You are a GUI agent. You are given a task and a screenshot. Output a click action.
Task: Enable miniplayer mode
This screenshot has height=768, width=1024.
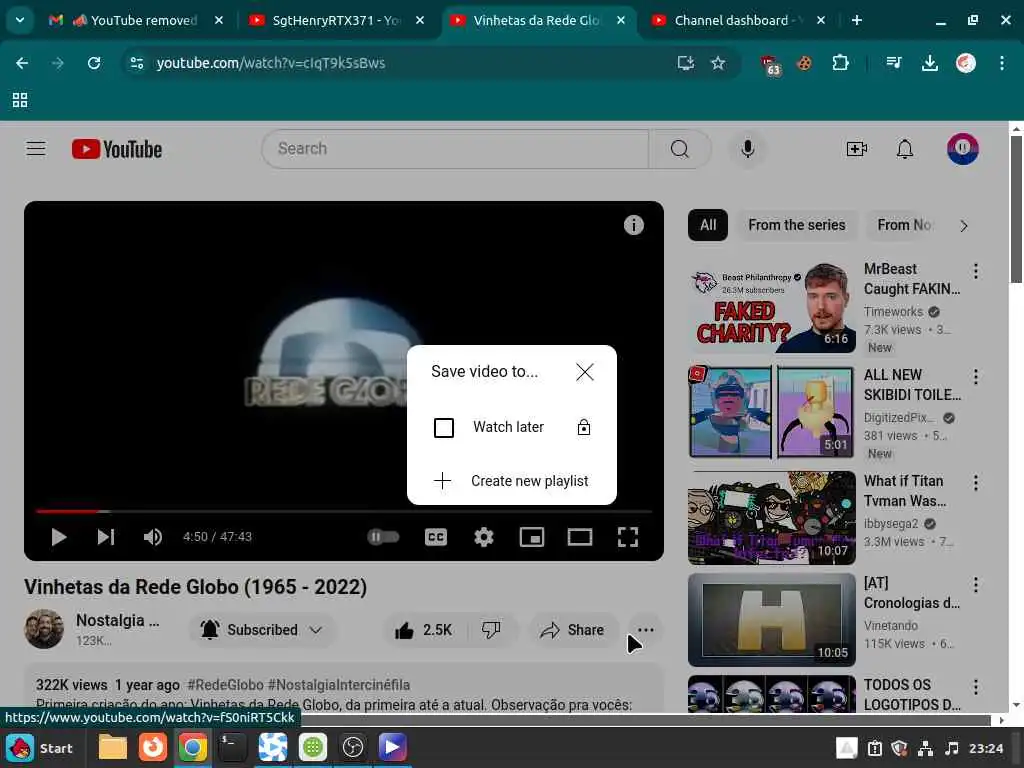tap(532, 537)
